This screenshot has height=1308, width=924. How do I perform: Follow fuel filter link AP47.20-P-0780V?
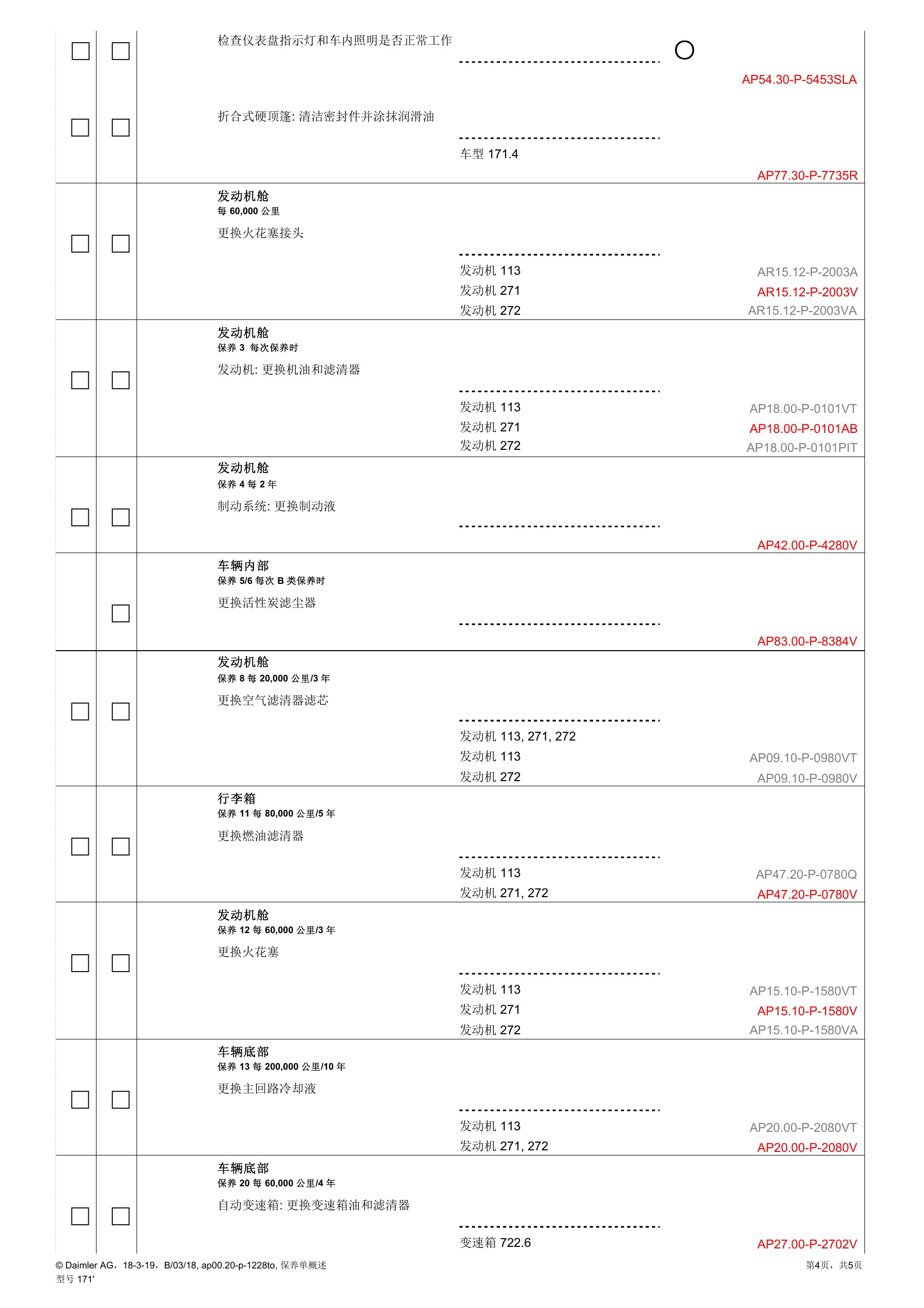click(x=807, y=894)
